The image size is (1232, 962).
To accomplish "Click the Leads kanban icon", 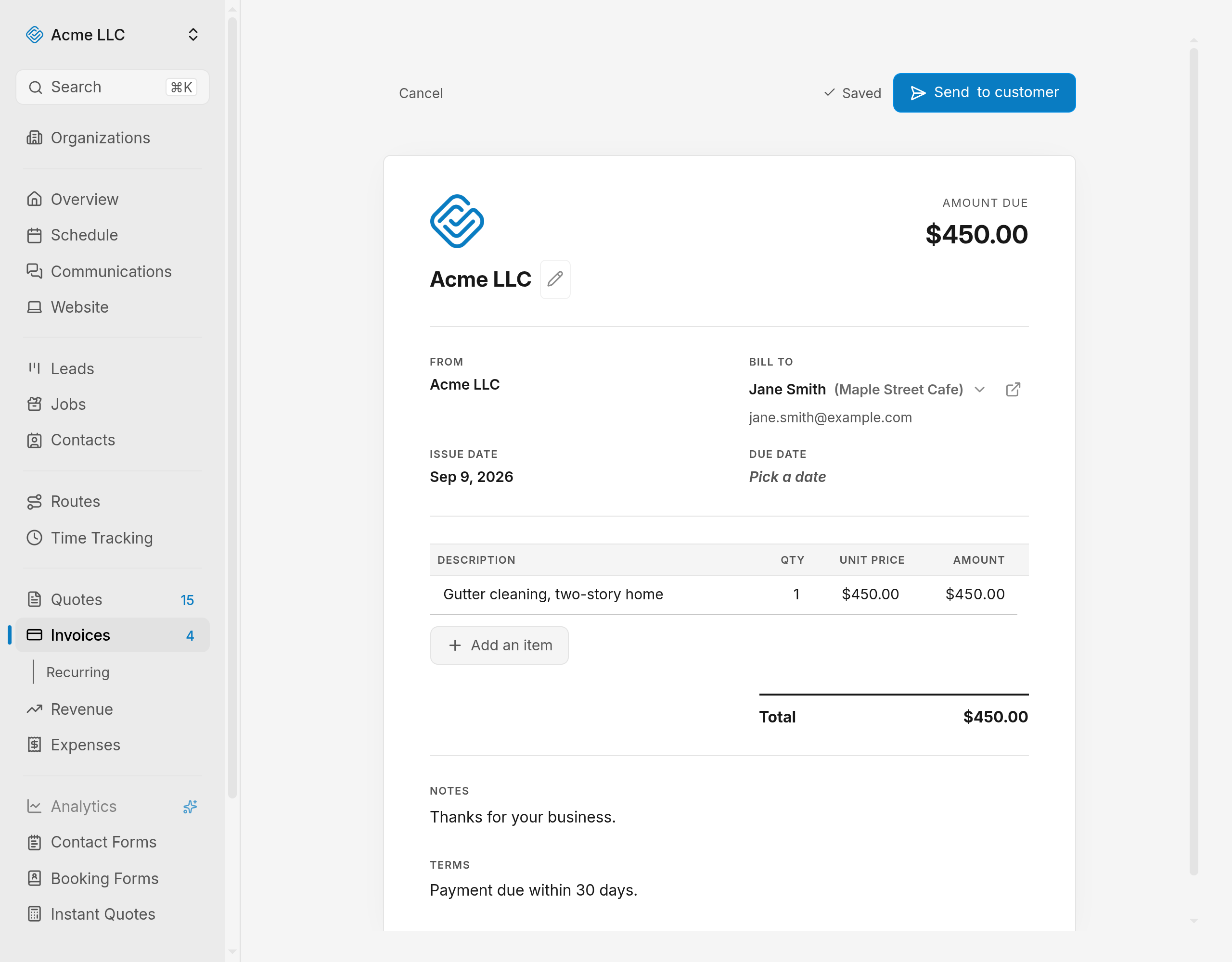I will [x=35, y=368].
